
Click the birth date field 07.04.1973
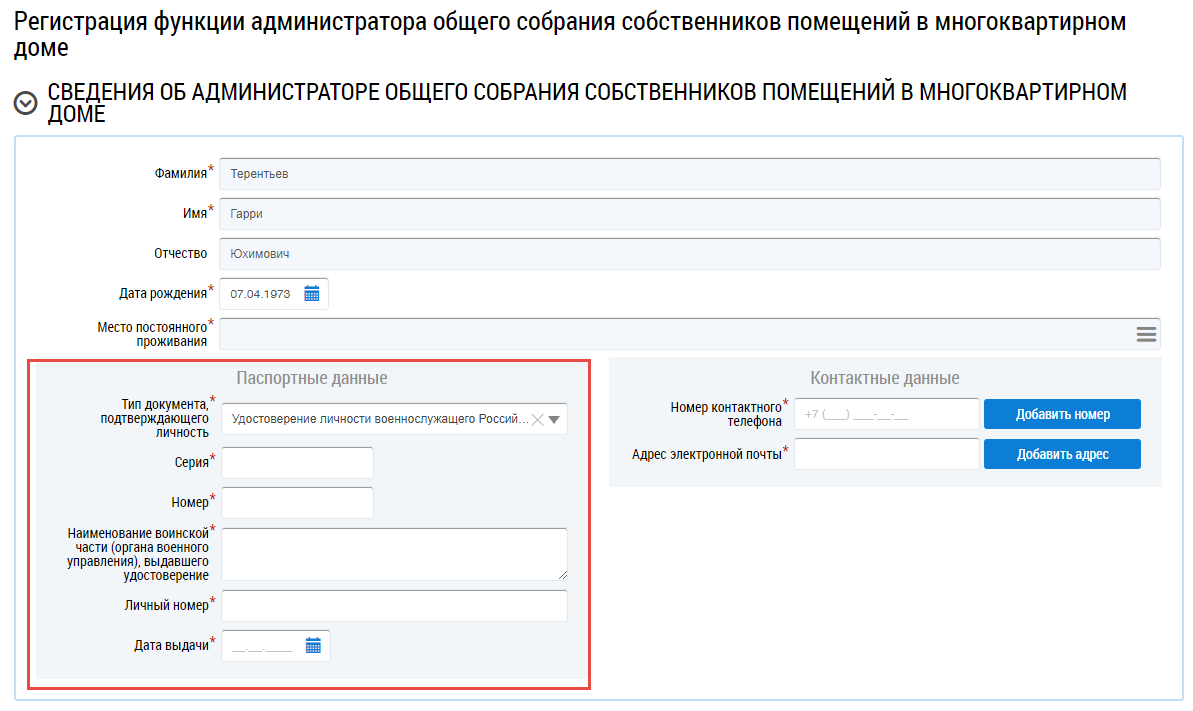pyautogui.click(x=260, y=294)
